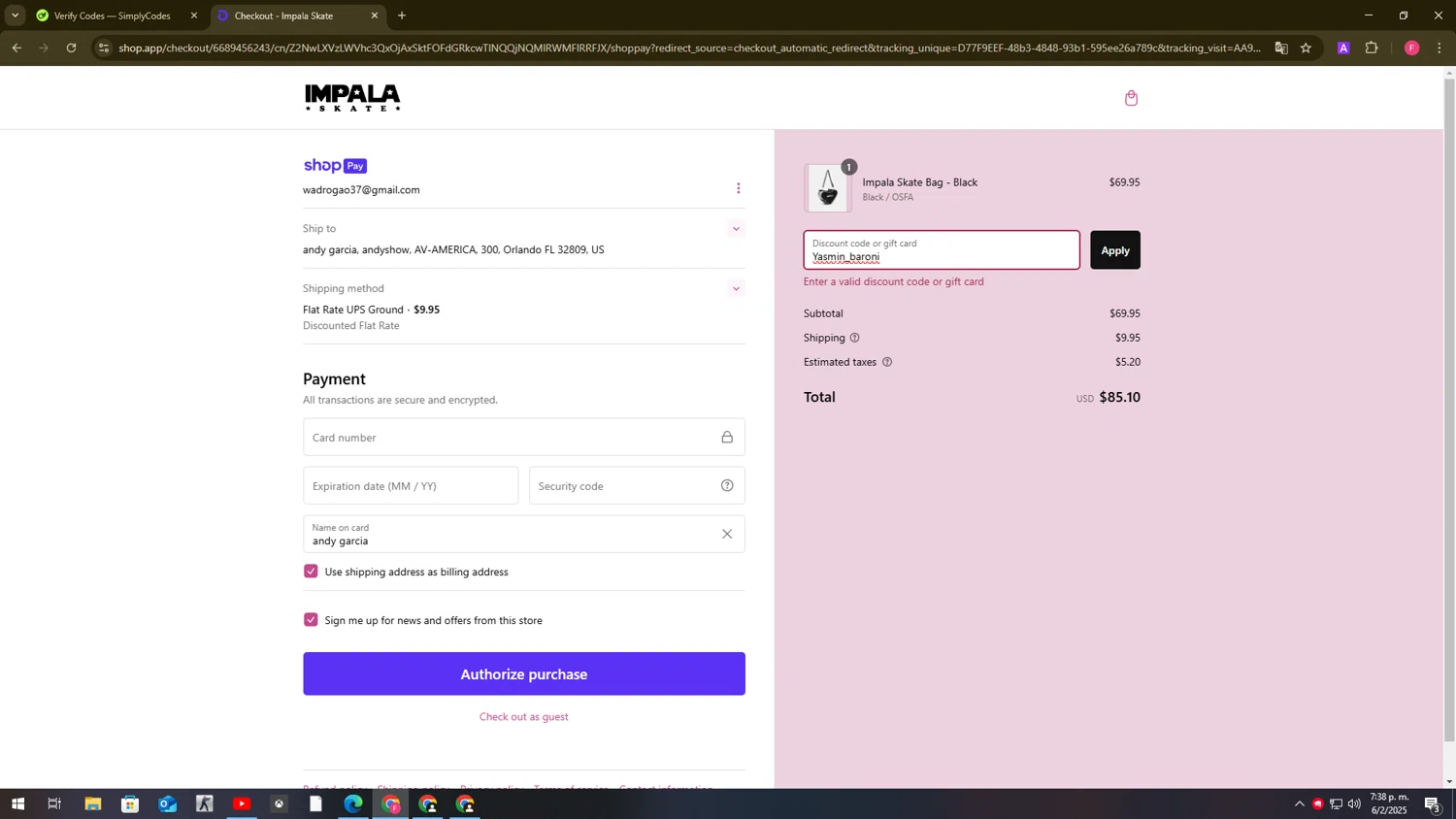This screenshot has width=1456, height=819.
Task: Open Task View on taskbar
Action: coord(54,803)
